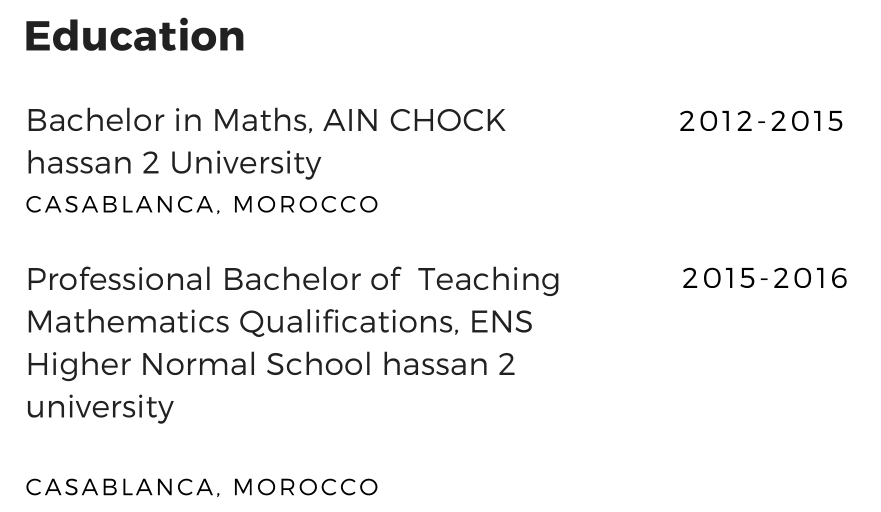Click "MOROCCO" below the Maths bachelor entry

tap(306, 205)
